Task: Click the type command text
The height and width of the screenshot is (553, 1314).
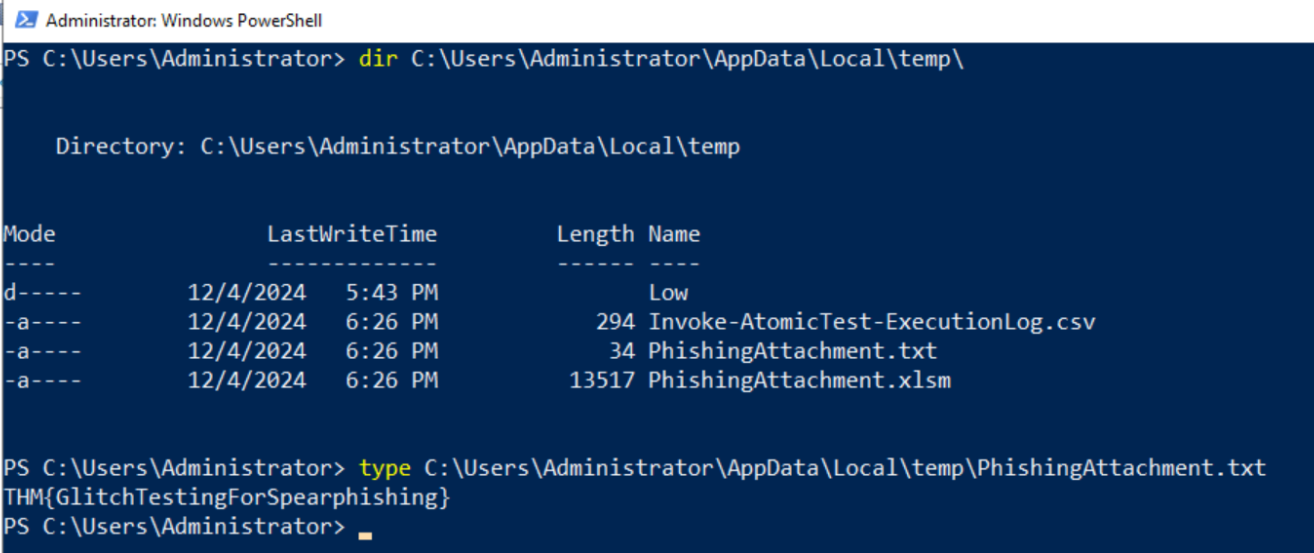Action: coord(384,467)
